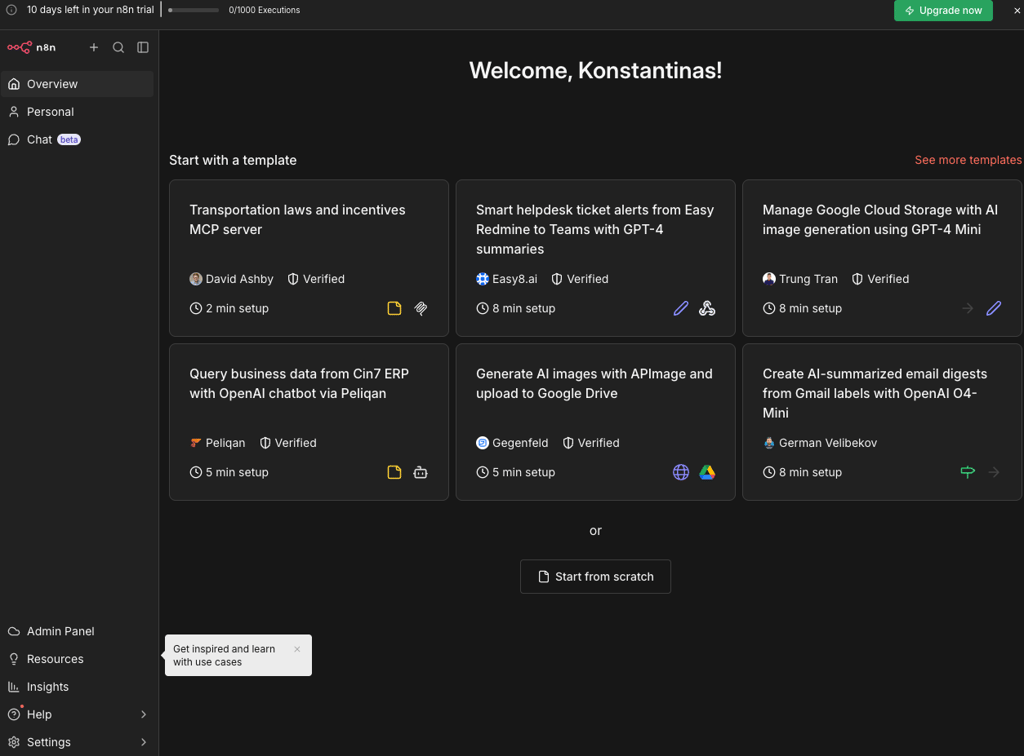Click Verified badge next to Trung Tran
The image size is (1024, 756).
pos(880,279)
